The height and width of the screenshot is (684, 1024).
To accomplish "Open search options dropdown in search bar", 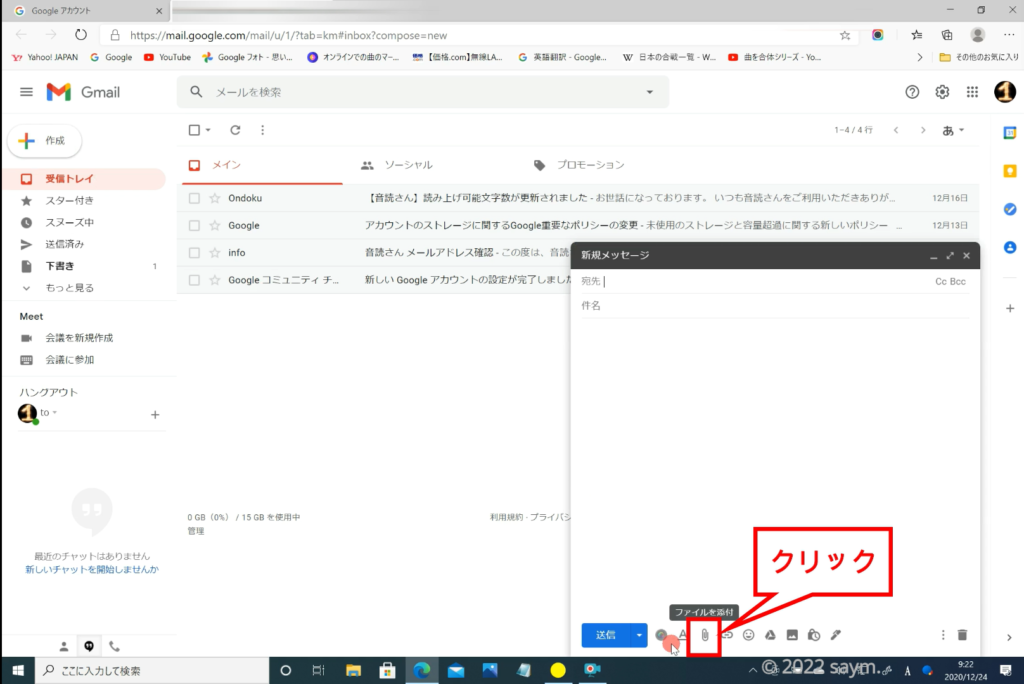I will click(x=650, y=92).
